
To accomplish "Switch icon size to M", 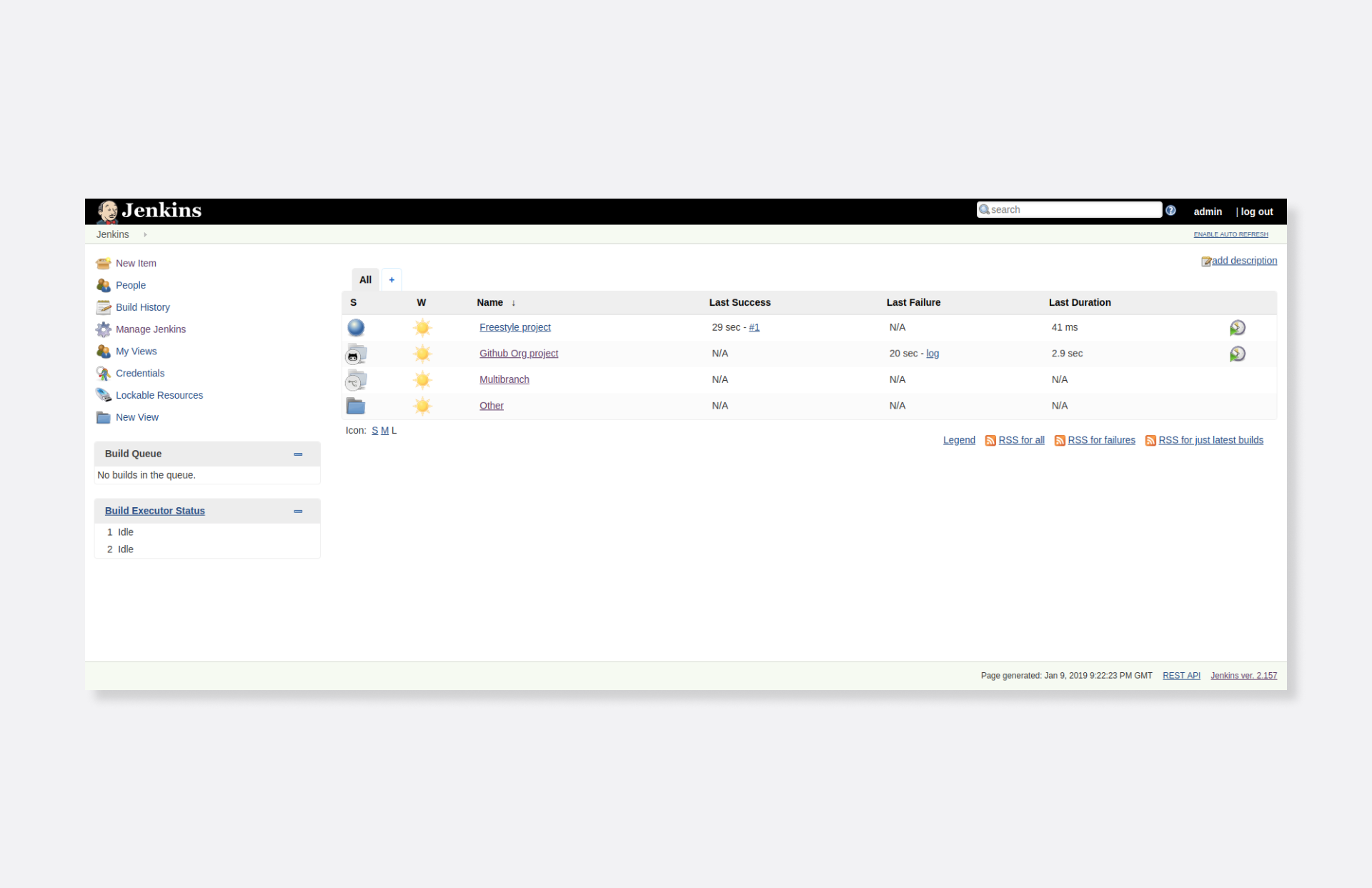I will coord(384,431).
